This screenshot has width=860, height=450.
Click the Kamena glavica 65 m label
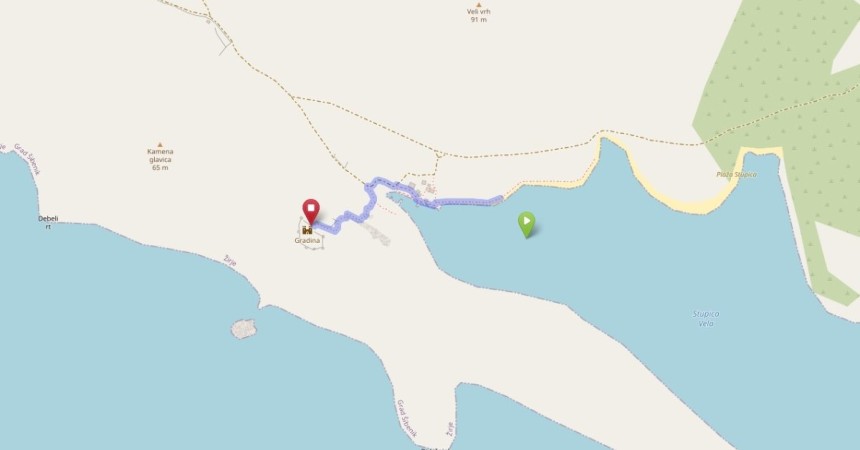160,160
